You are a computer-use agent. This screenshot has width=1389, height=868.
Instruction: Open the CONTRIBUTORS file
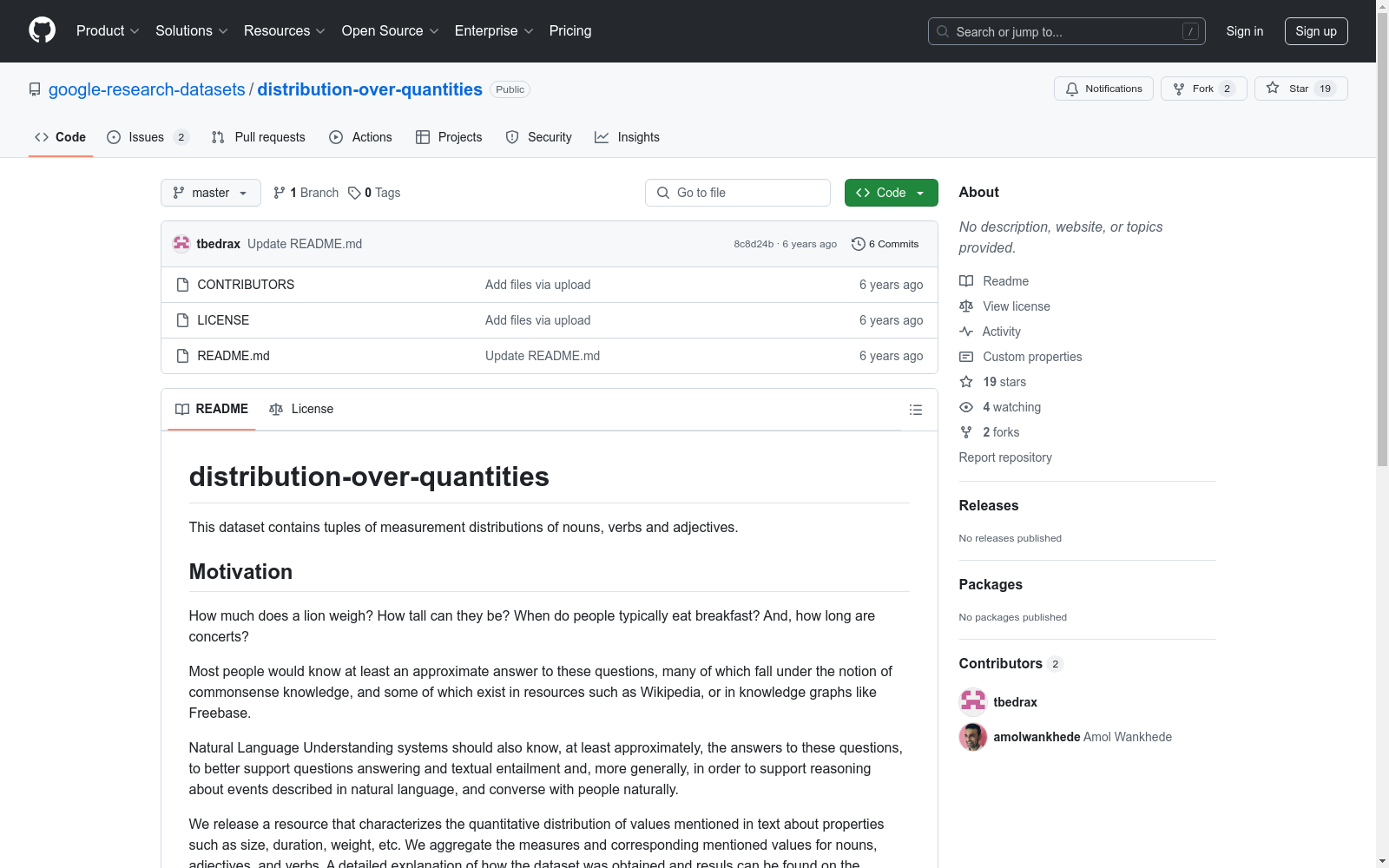tap(246, 285)
